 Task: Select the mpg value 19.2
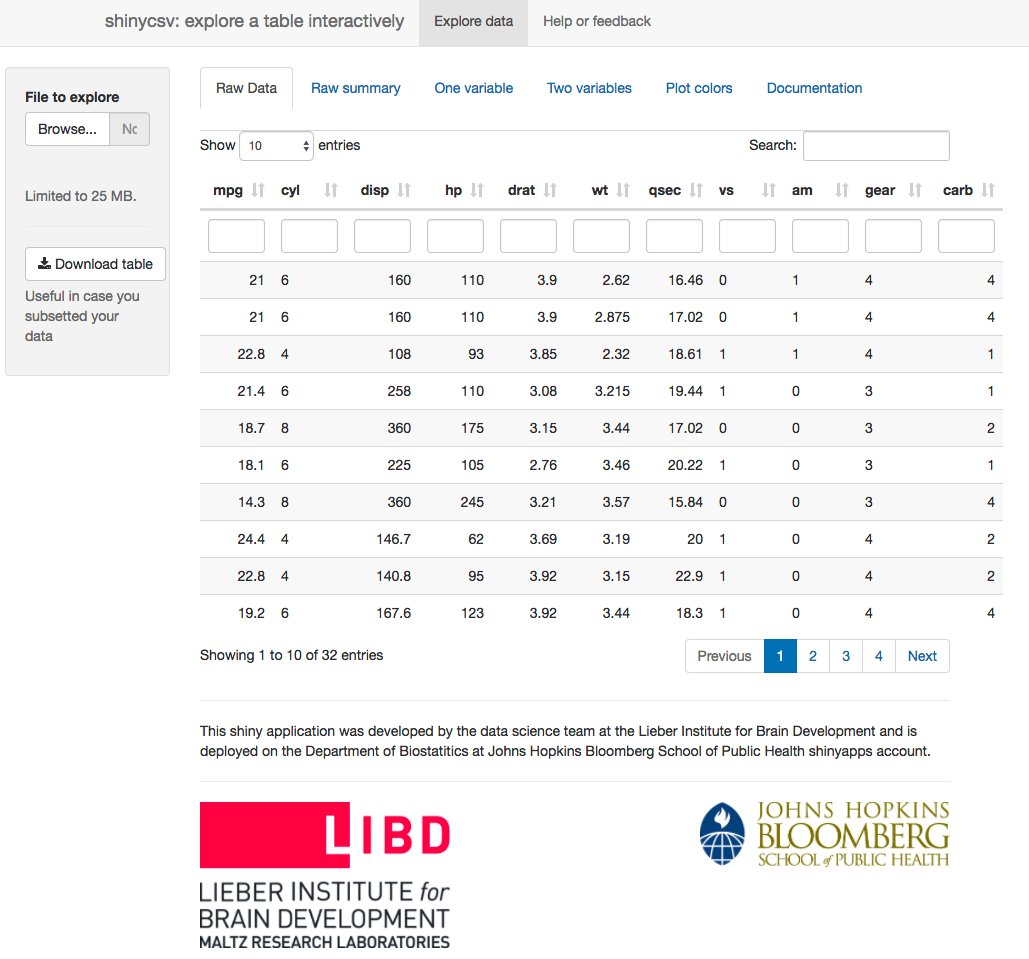(x=251, y=613)
